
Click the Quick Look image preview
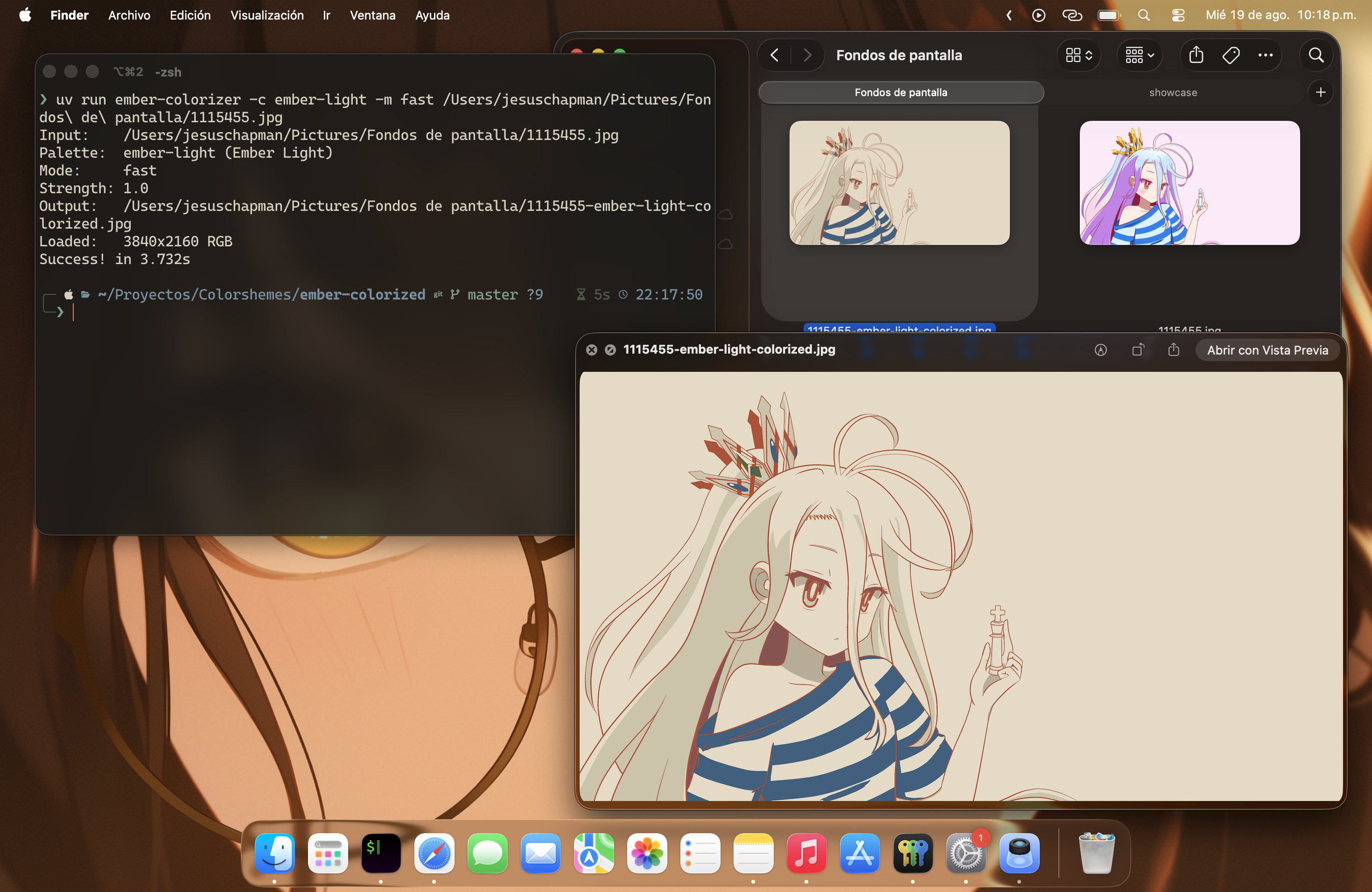(961, 586)
